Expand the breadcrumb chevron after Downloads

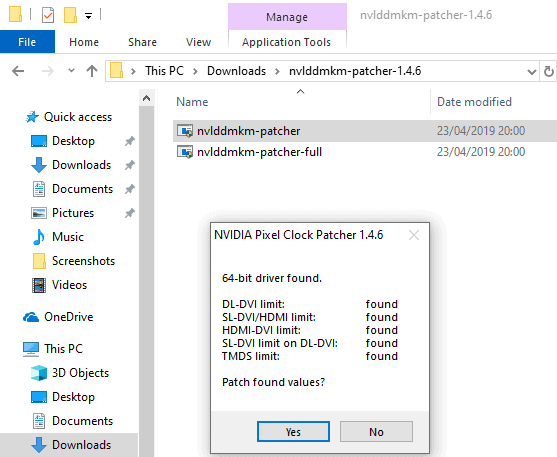click(277, 71)
